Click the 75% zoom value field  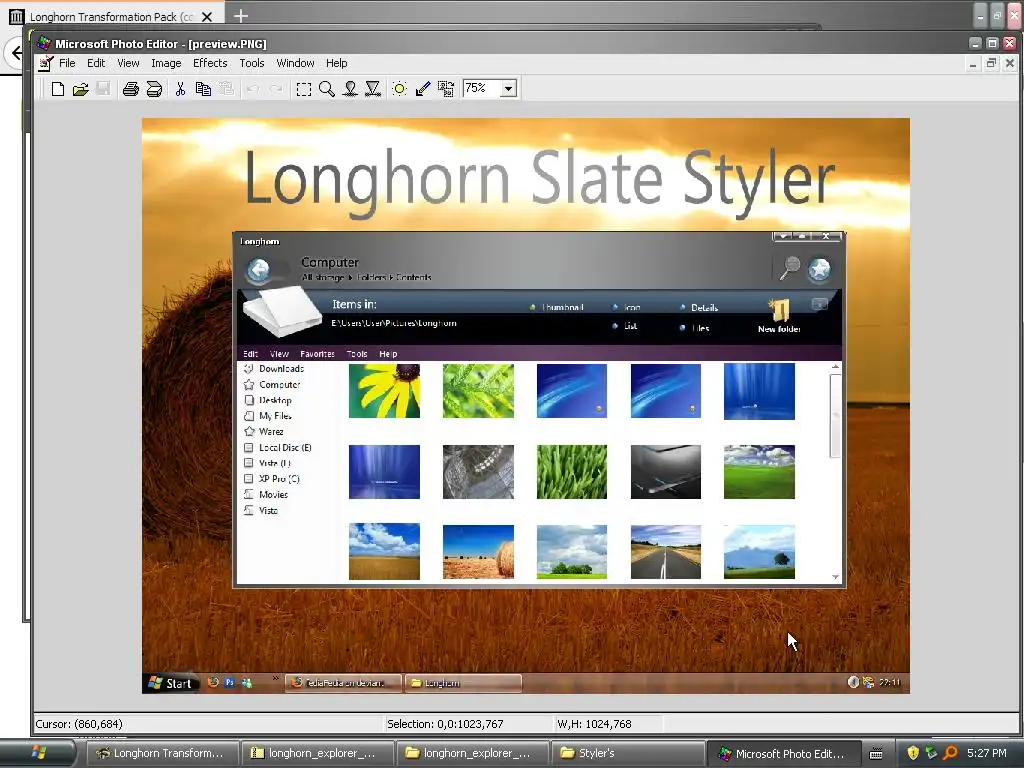481,88
